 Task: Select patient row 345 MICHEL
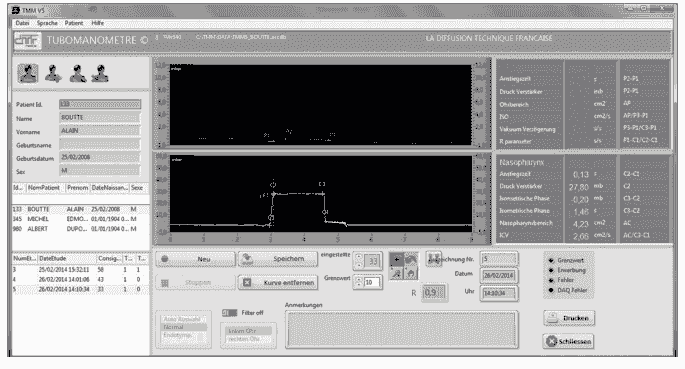pyautogui.click(x=80, y=219)
